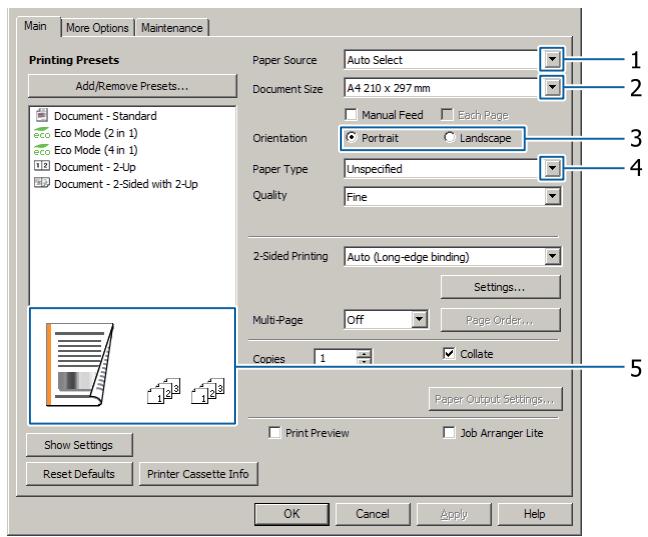The width and height of the screenshot is (648, 537).
Task: Select Portrait orientation
Action: pyautogui.click(x=351, y=137)
